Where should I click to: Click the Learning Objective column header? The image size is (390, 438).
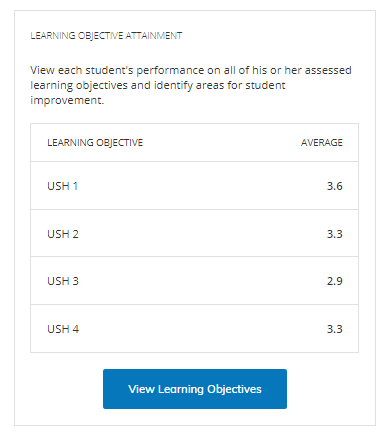pyautogui.click(x=95, y=143)
